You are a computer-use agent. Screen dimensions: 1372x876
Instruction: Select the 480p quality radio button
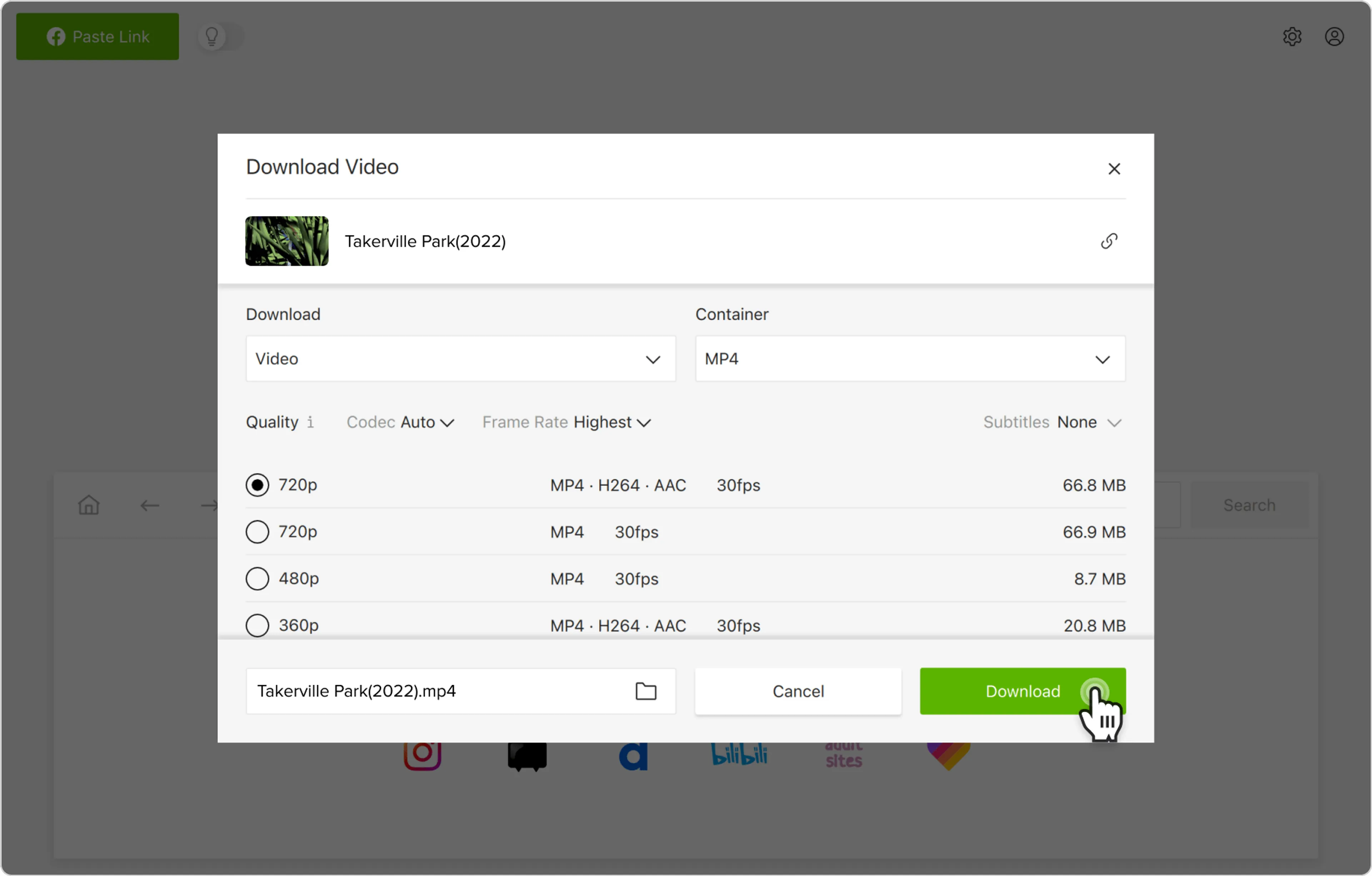(258, 579)
